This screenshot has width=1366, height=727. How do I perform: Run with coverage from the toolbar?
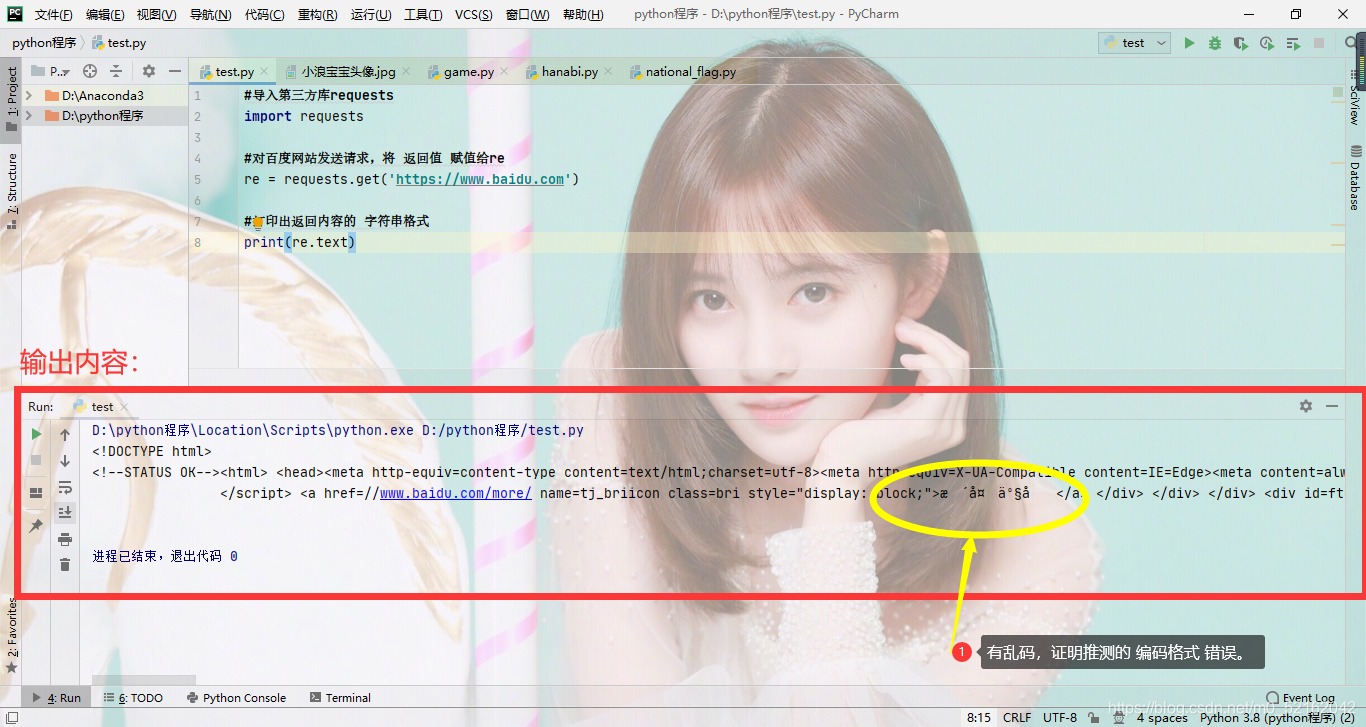click(x=1241, y=43)
